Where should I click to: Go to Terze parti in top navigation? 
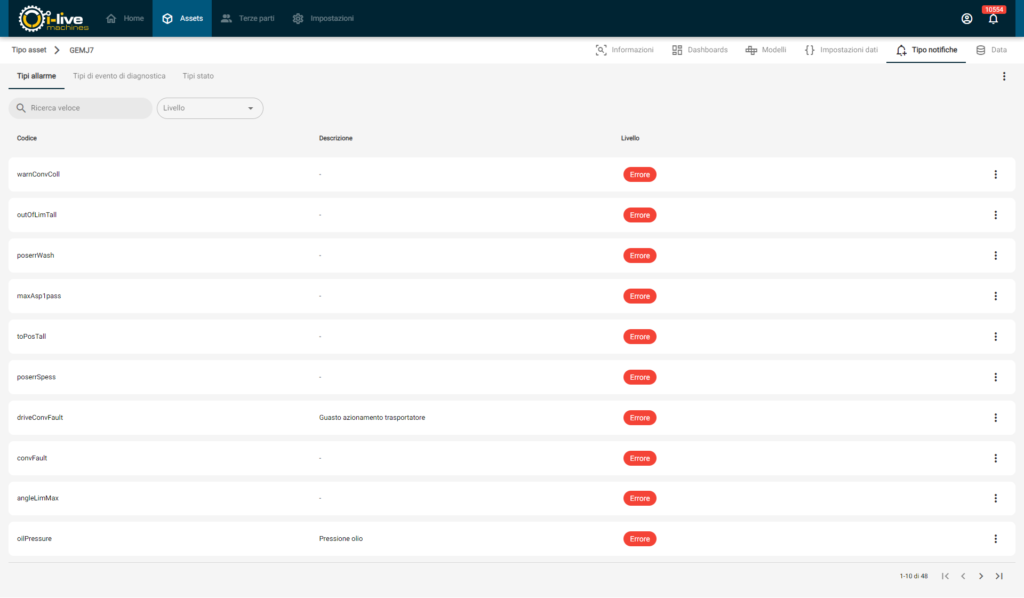tap(247, 18)
